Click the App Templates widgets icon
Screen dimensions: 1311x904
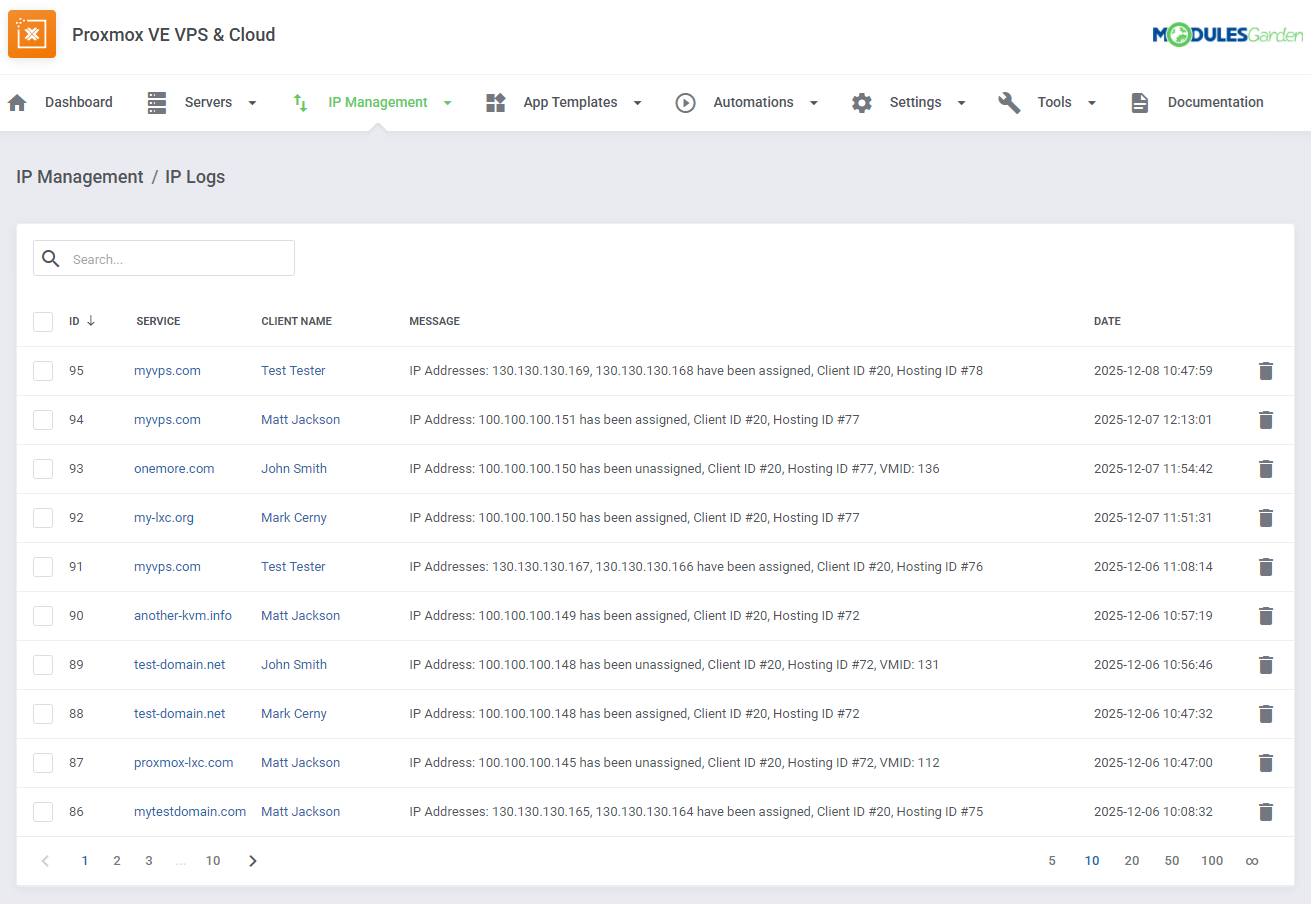(x=496, y=103)
